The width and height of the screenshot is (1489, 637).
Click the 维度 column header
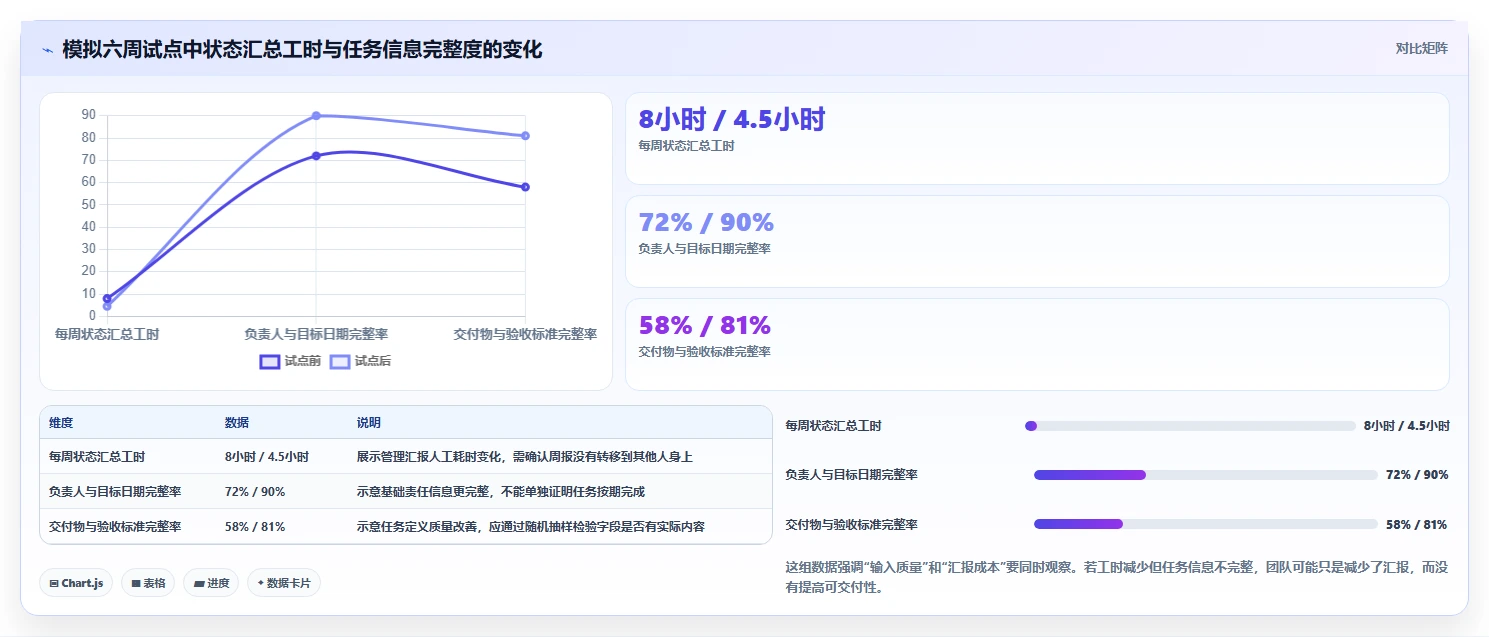coord(61,423)
